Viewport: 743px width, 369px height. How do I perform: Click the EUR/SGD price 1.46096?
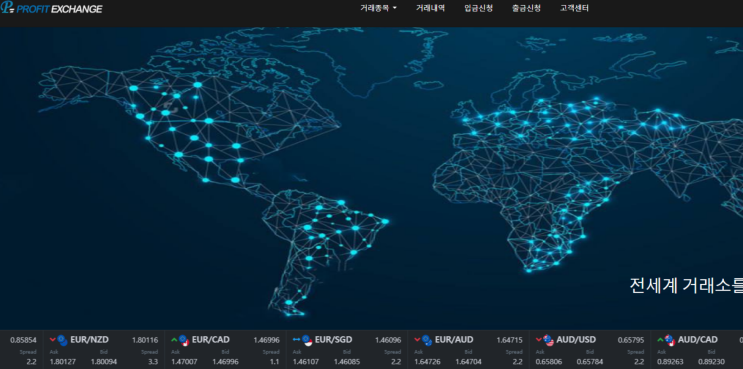(x=388, y=340)
